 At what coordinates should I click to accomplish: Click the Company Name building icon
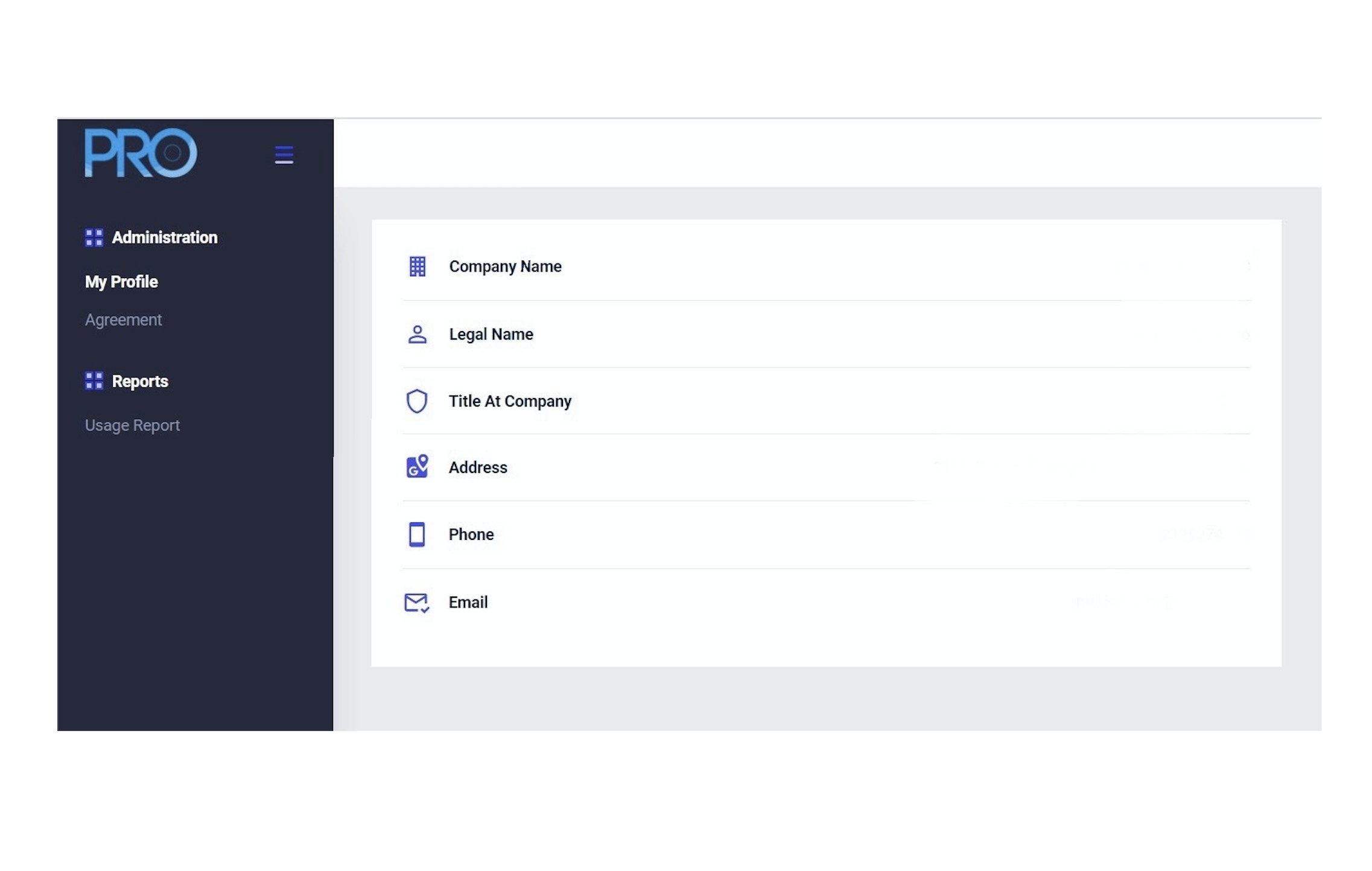(417, 266)
